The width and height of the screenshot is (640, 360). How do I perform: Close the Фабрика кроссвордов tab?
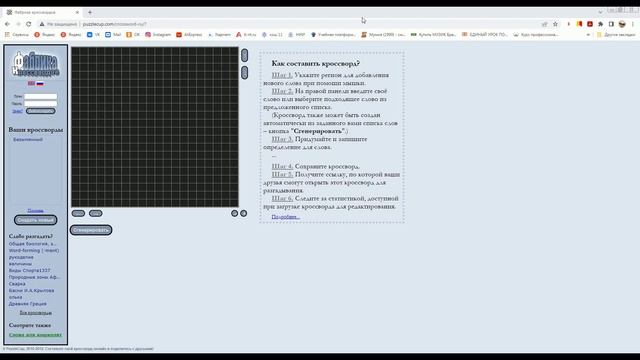click(x=77, y=12)
